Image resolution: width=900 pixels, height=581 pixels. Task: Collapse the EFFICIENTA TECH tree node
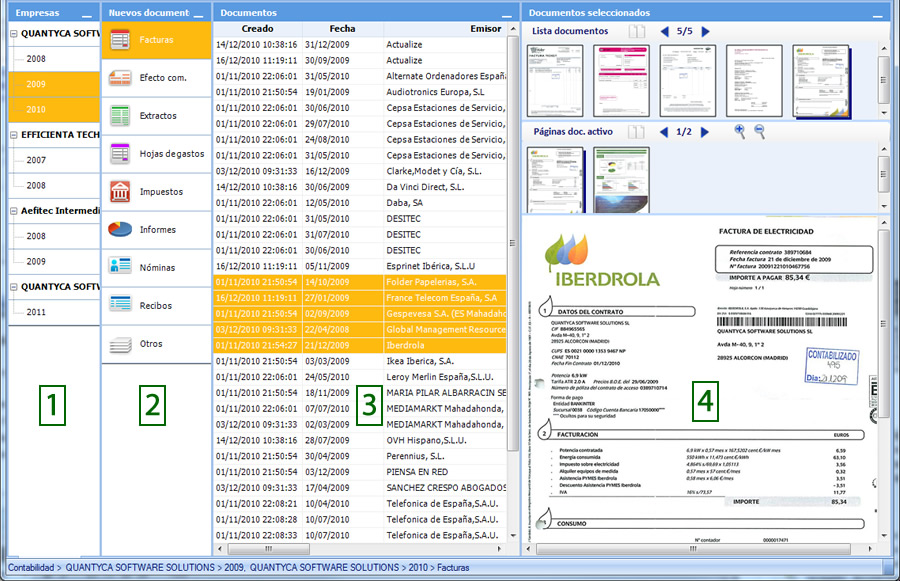coord(14,135)
